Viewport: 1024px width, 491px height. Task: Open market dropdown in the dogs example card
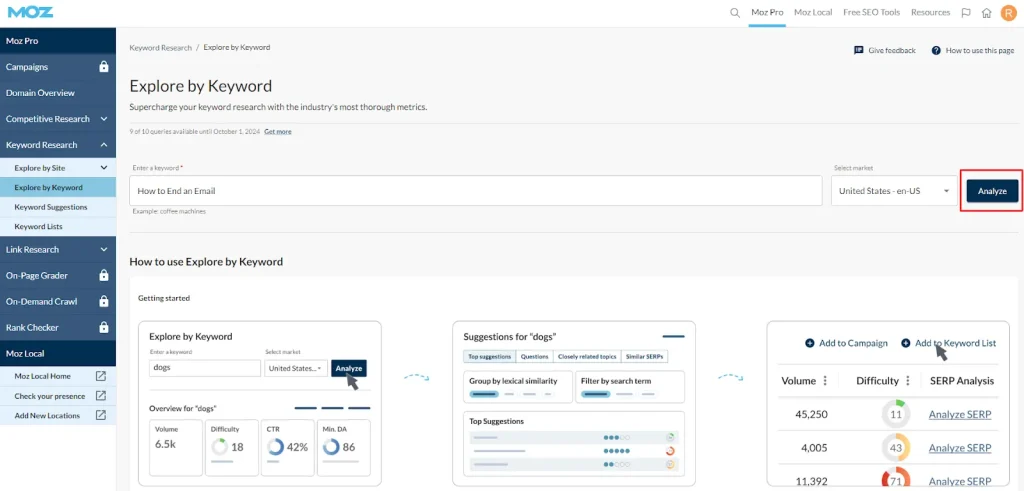[x=296, y=368]
